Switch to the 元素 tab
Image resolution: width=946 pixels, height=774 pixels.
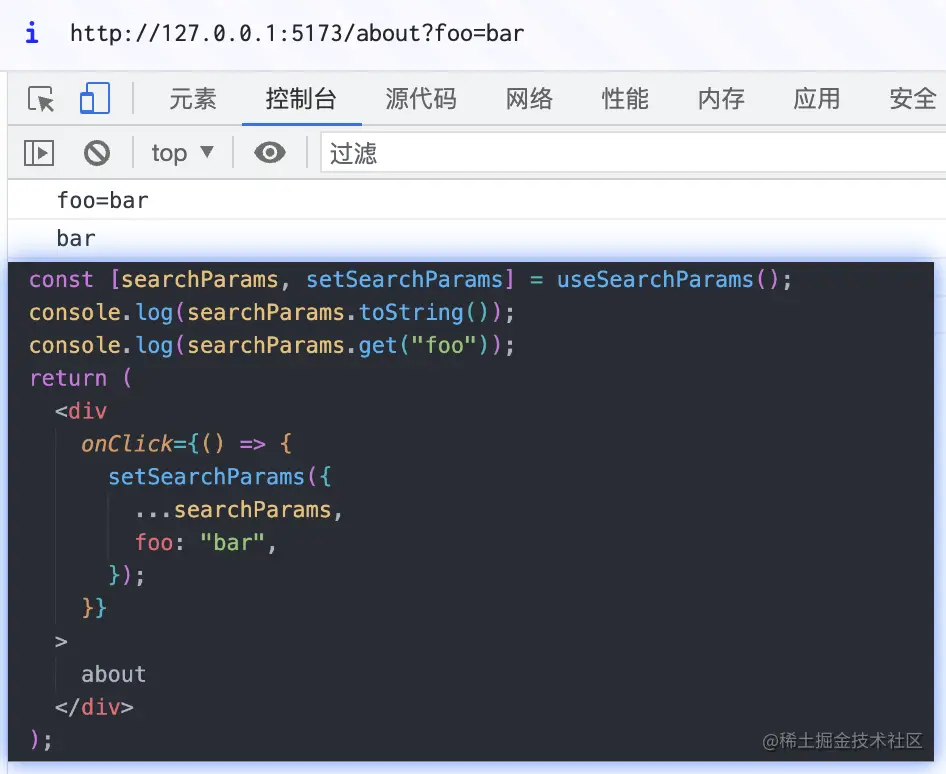coord(192,99)
